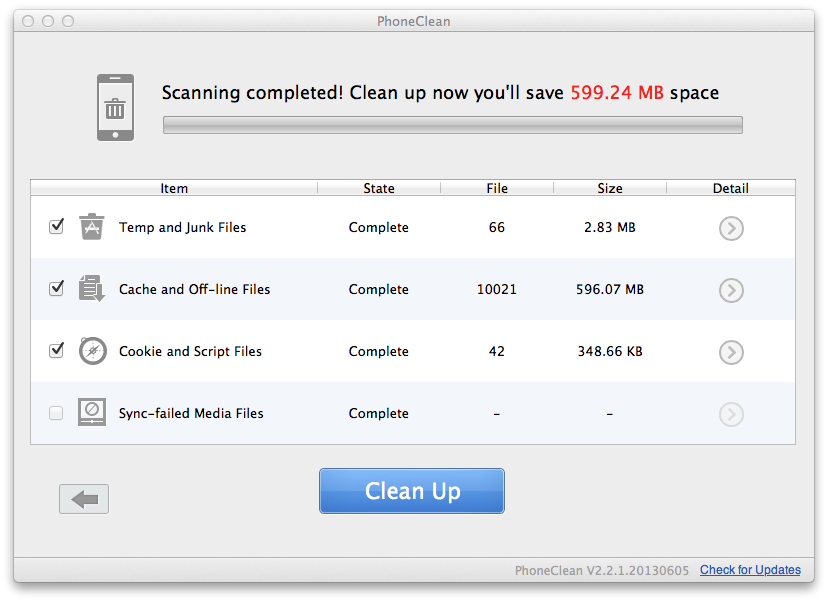Enable the Sync-failed Media Files checkbox
Screen dimensions: 828x602
point(57,413)
